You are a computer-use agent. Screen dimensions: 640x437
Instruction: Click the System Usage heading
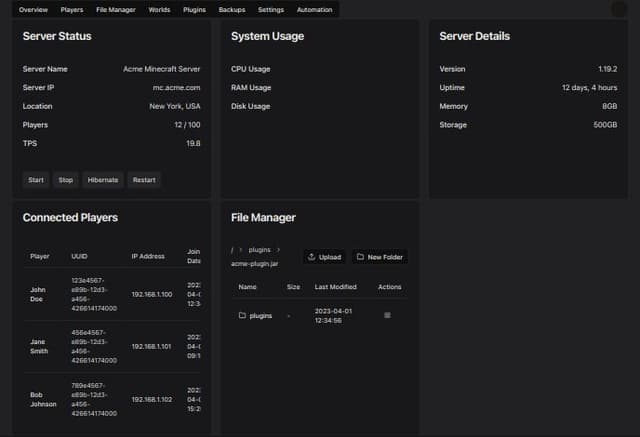(x=267, y=36)
